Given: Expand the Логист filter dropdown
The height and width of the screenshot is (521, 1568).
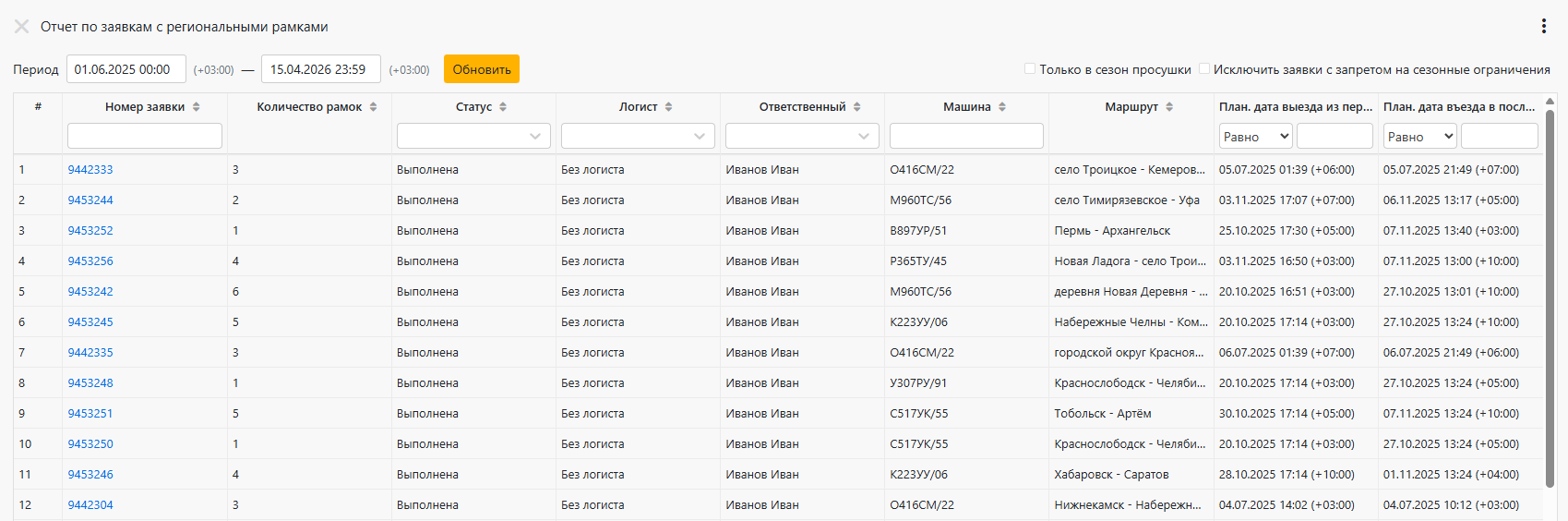Looking at the screenshot, I should 638,136.
